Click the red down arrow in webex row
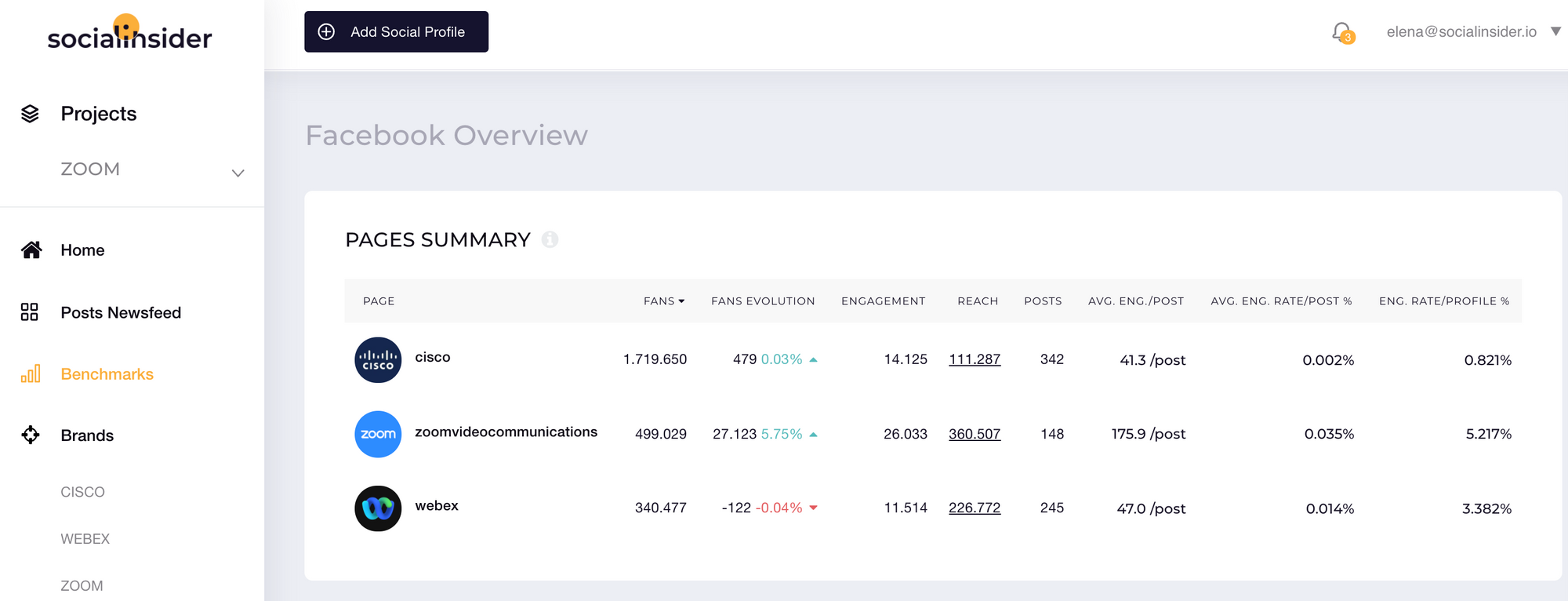 click(813, 508)
